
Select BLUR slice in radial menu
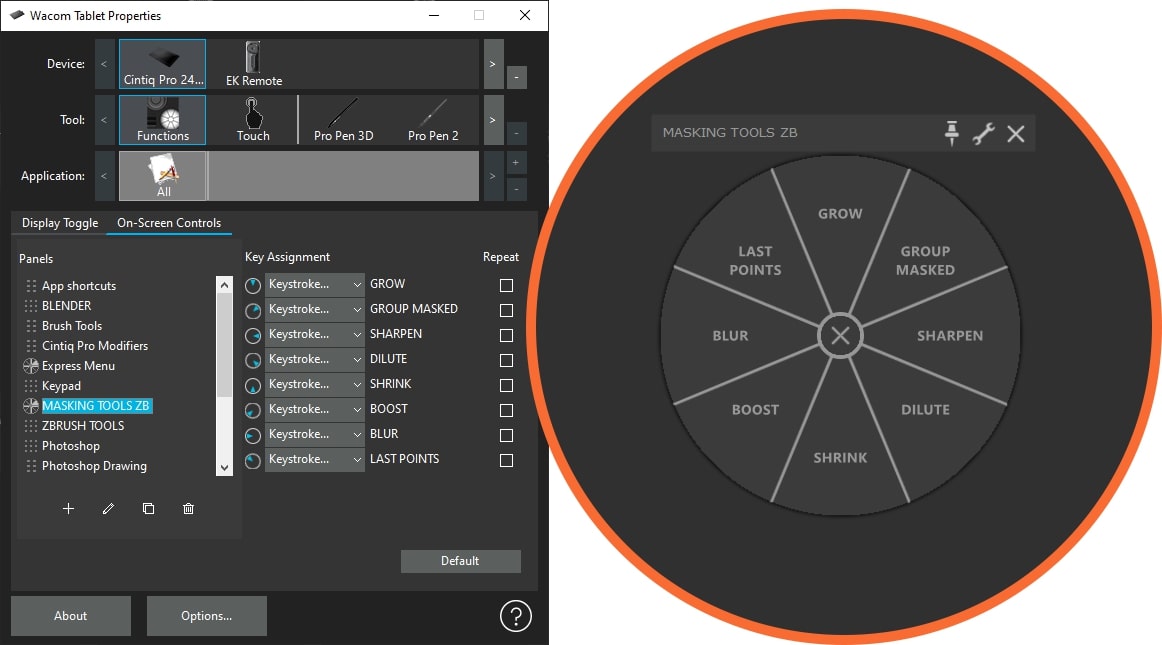coord(731,336)
